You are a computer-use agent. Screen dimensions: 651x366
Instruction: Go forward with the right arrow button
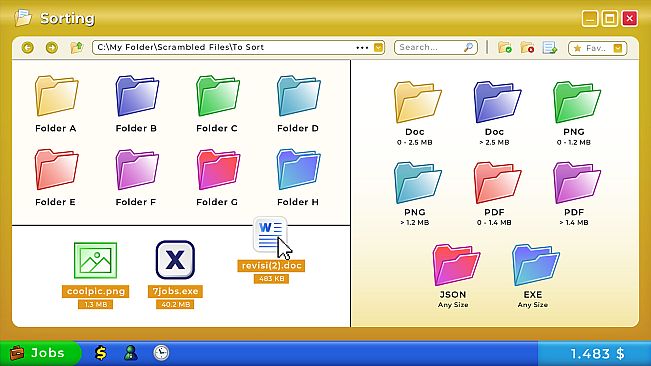(52, 48)
